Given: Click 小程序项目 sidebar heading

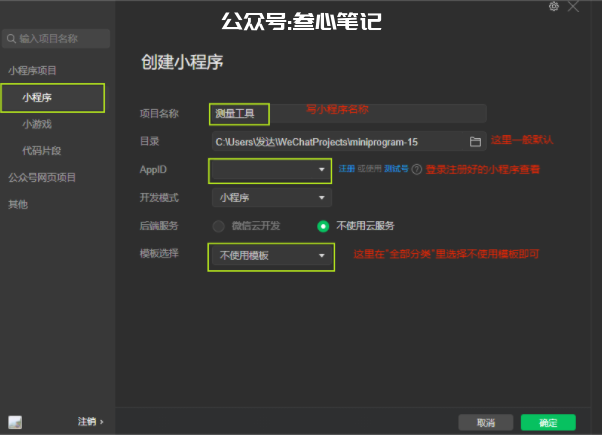Looking at the screenshot, I should (x=33, y=71).
